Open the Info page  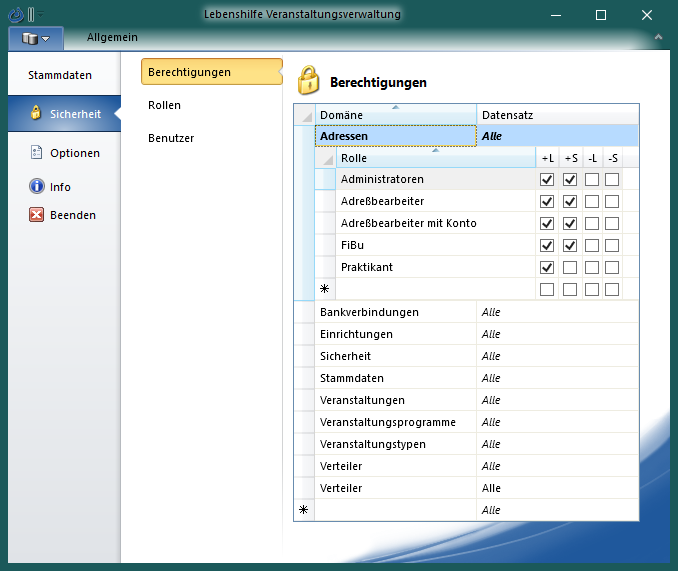[60, 187]
